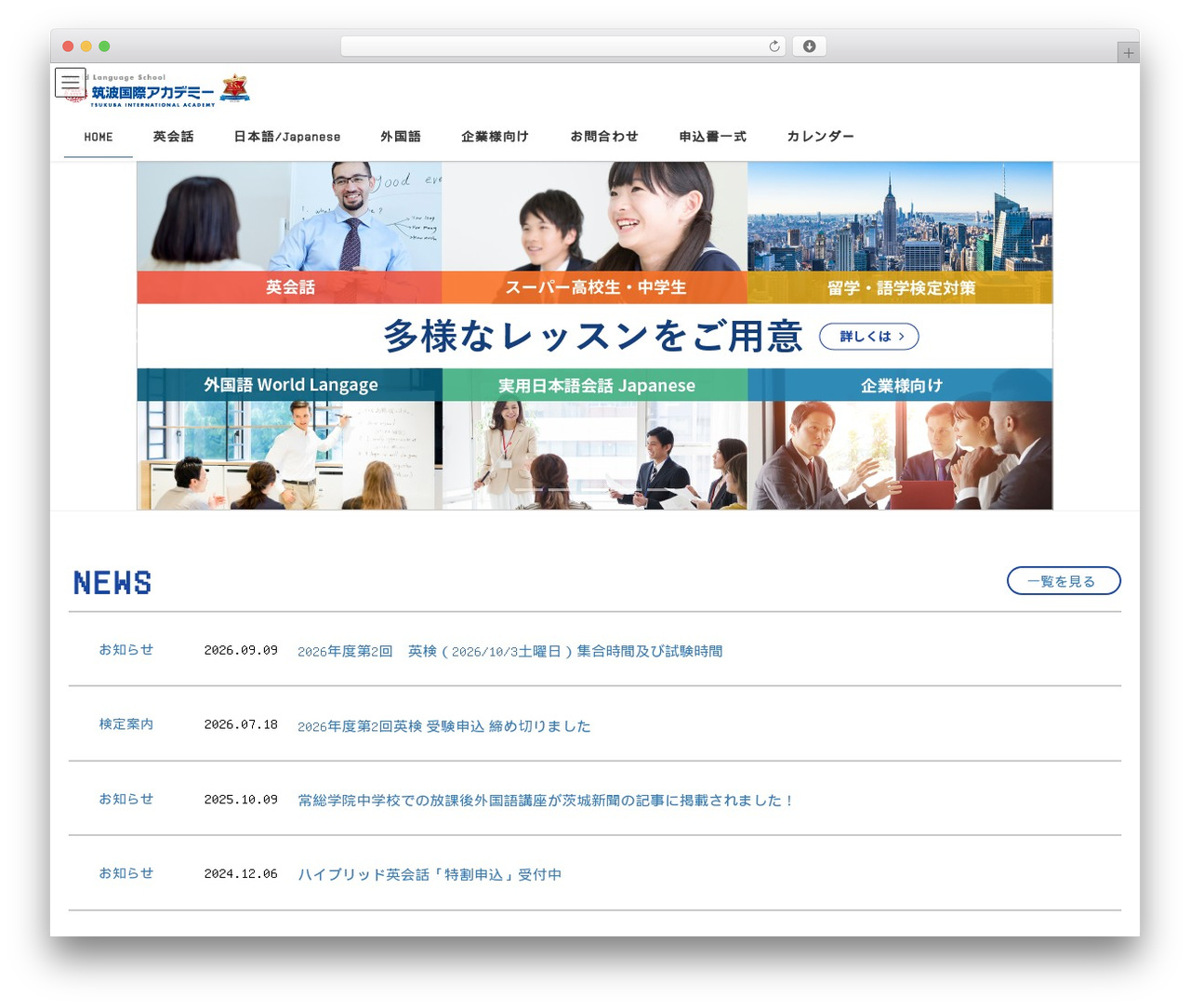Click お知らせ label beside 2026.09.09
Screen dimensions: 1190x1008
(126, 650)
